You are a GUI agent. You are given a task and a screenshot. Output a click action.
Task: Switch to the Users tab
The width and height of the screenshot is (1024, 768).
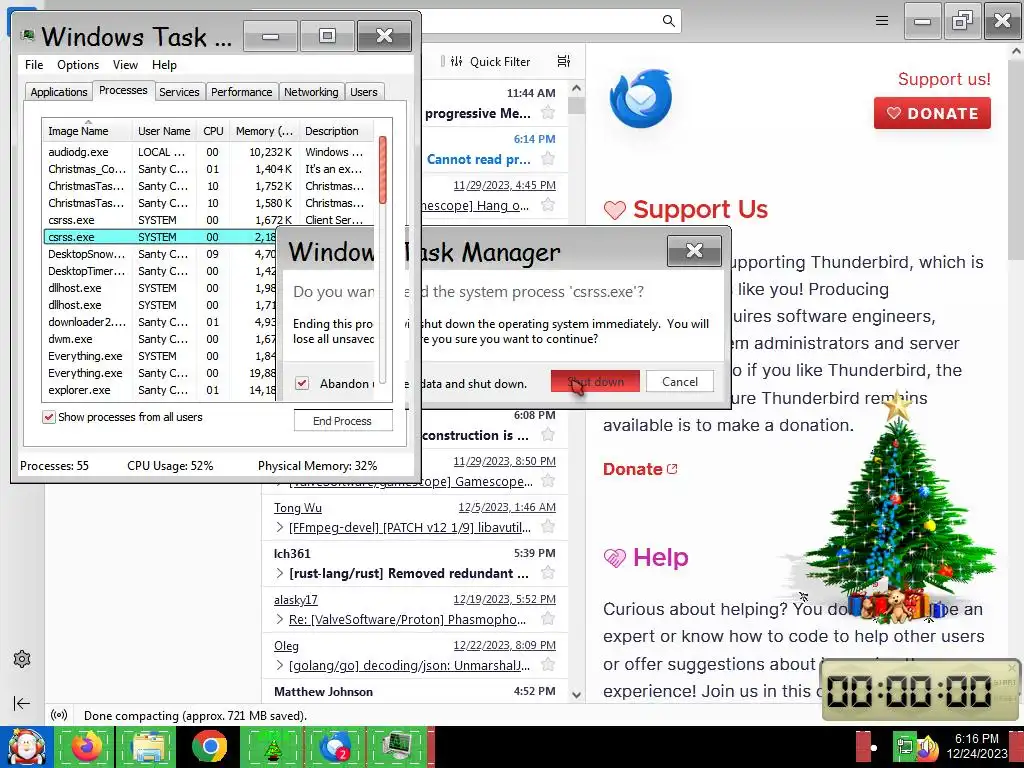364,92
